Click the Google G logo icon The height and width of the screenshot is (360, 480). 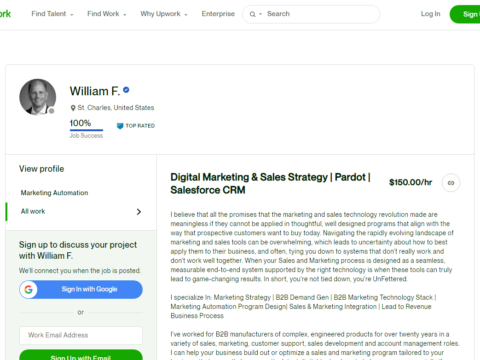click(28, 289)
